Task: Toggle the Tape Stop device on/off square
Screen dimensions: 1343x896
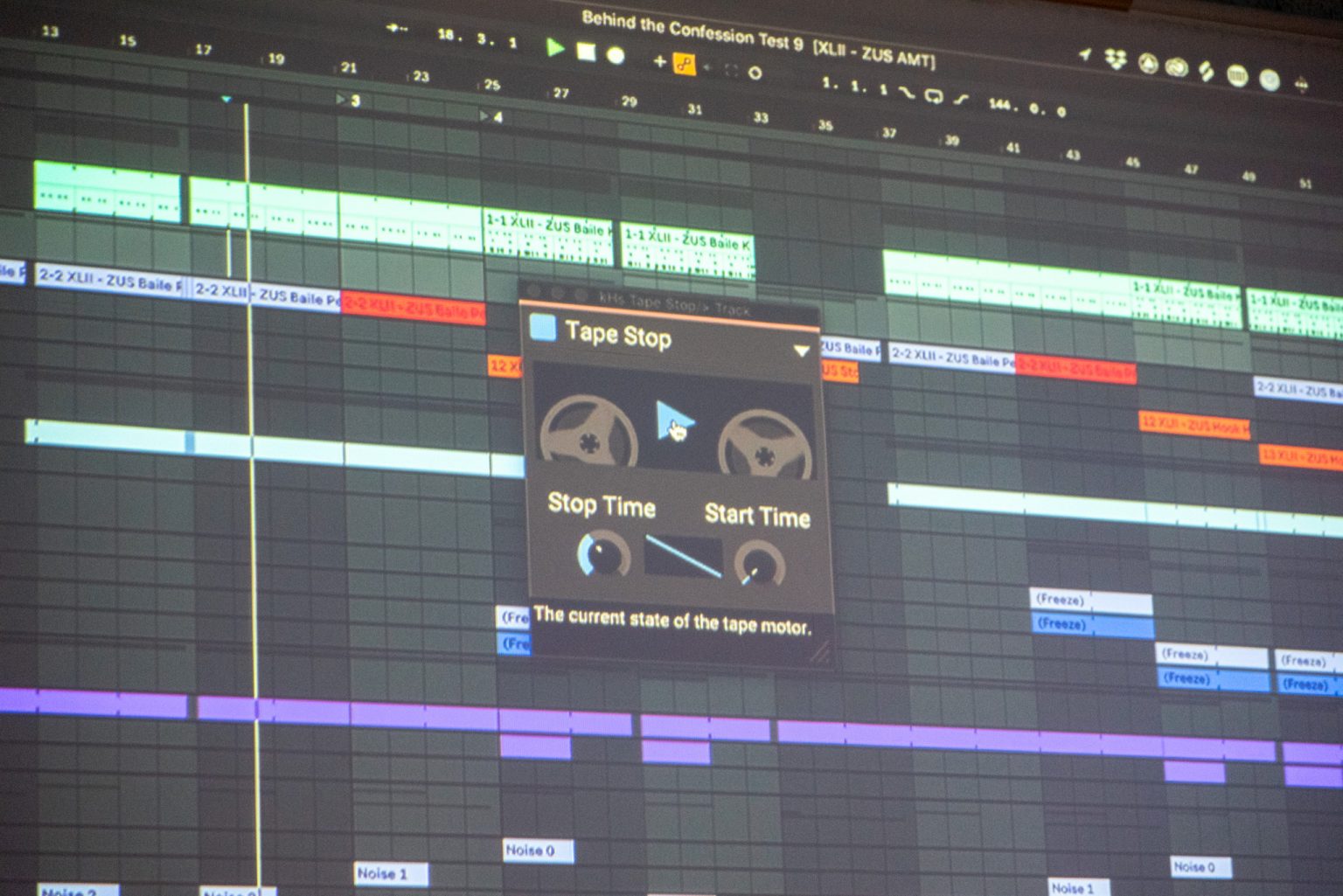Action: [x=542, y=327]
